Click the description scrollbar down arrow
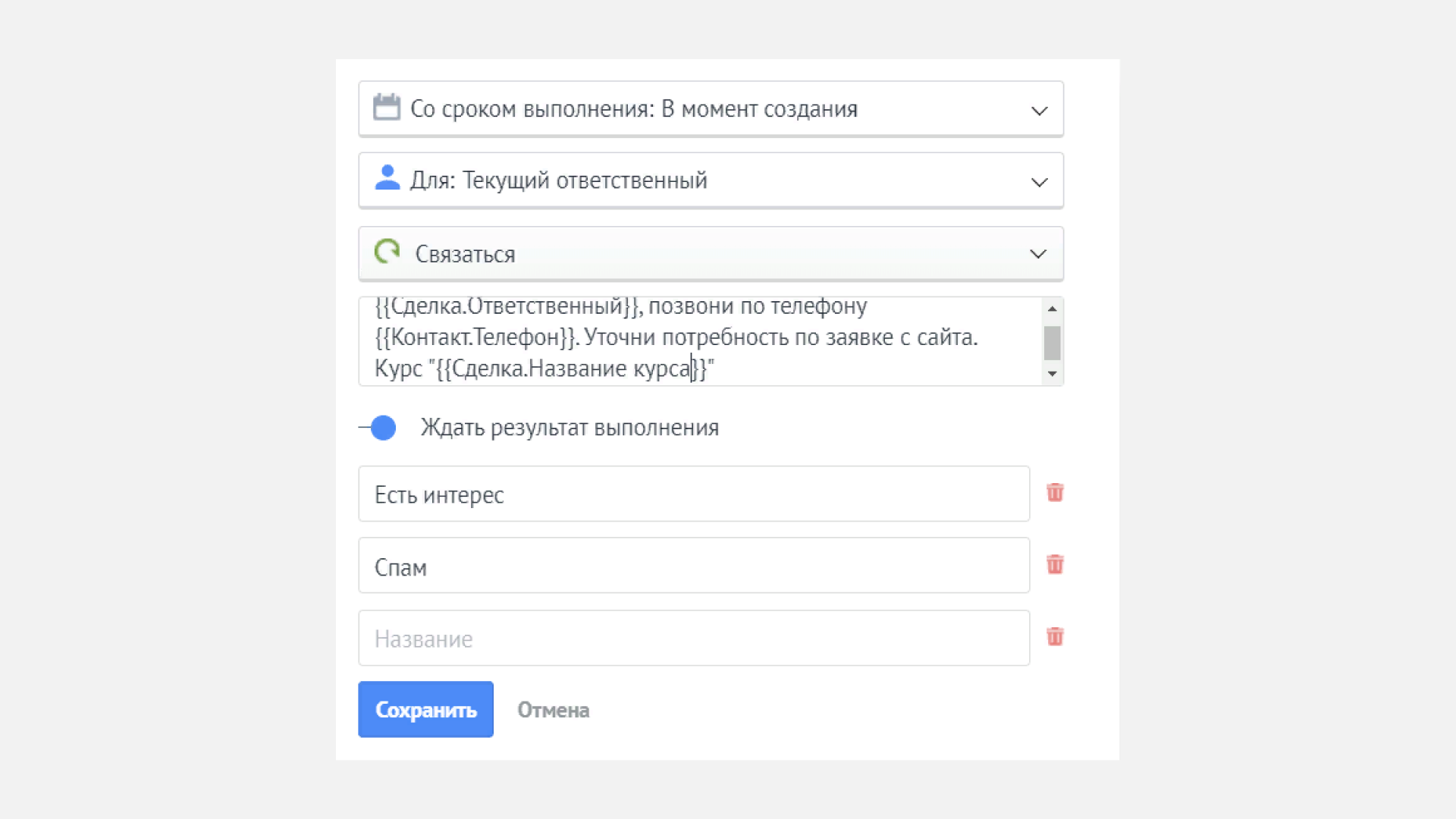 click(x=1052, y=374)
